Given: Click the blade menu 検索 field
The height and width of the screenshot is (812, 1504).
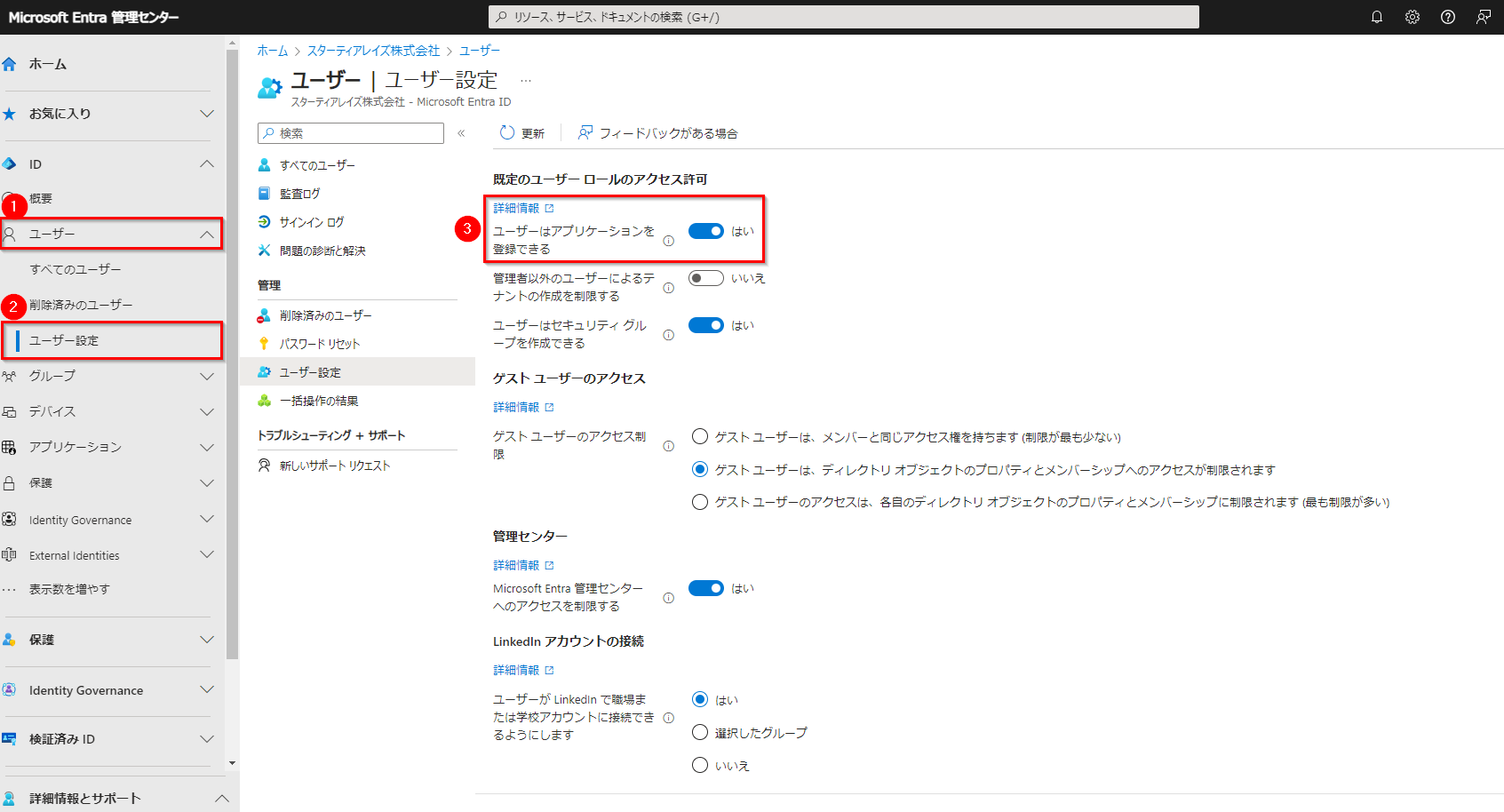Looking at the screenshot, I should pos(351,133).
